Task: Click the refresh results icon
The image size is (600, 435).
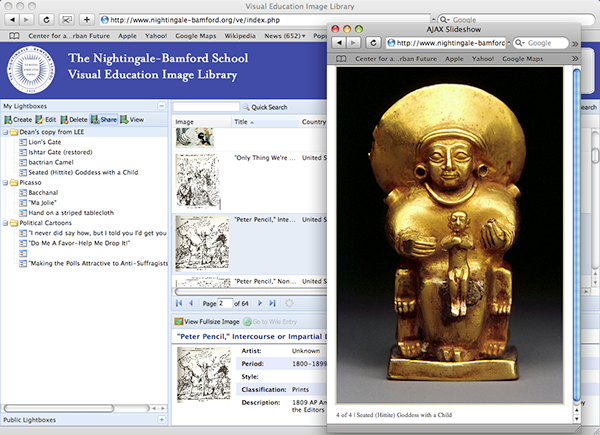Action: 289,303
